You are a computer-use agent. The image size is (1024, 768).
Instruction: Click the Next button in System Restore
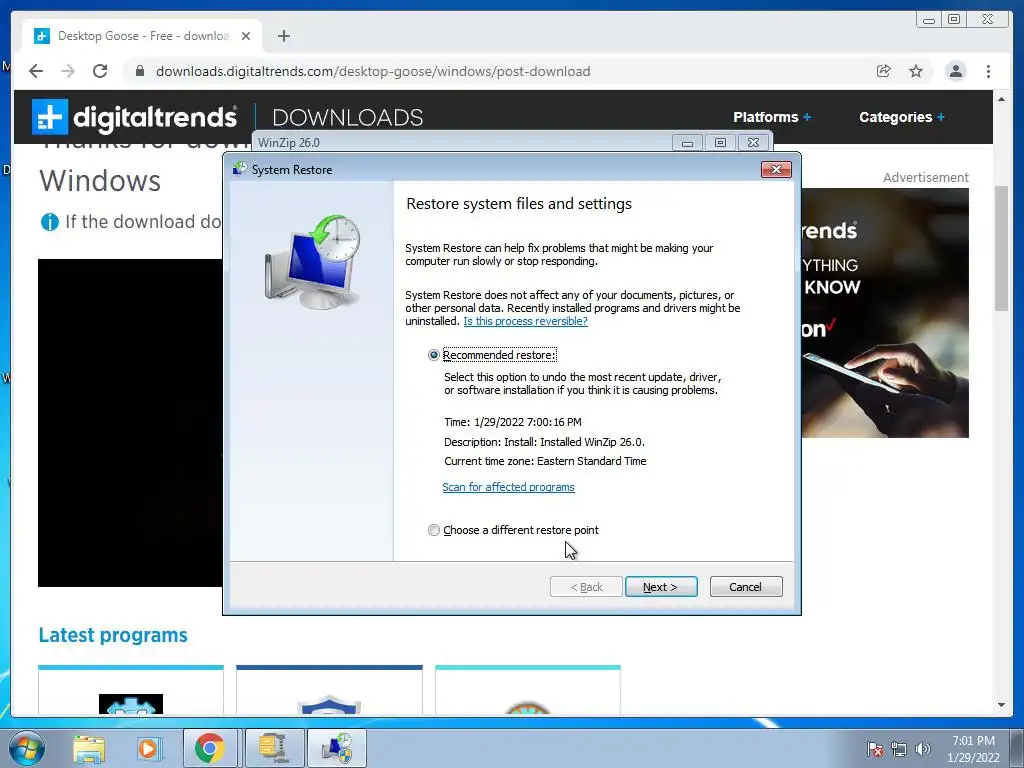pyautogui.click(x=661, y=586)
